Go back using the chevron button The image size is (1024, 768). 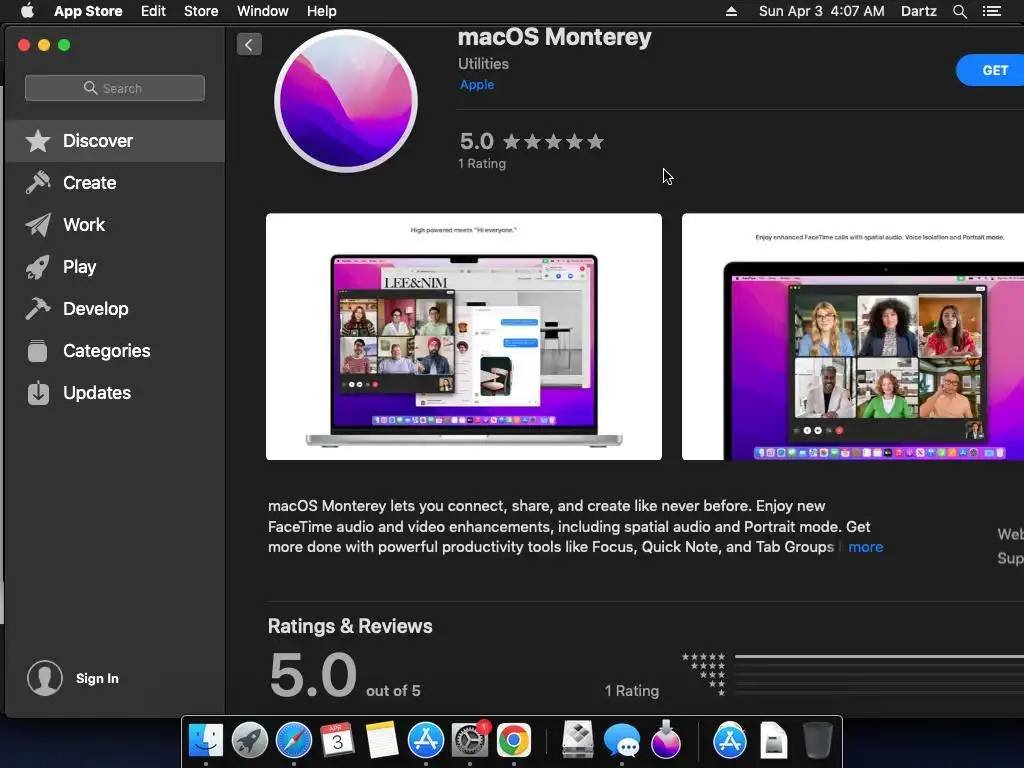(x=249, y=44)
